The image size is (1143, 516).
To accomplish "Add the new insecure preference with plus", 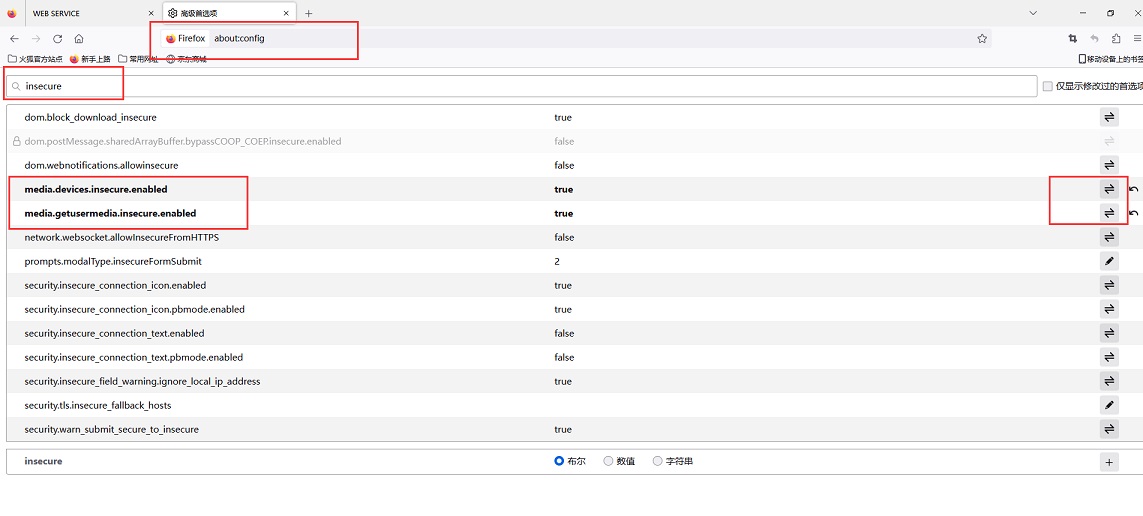I will 1109,461.
